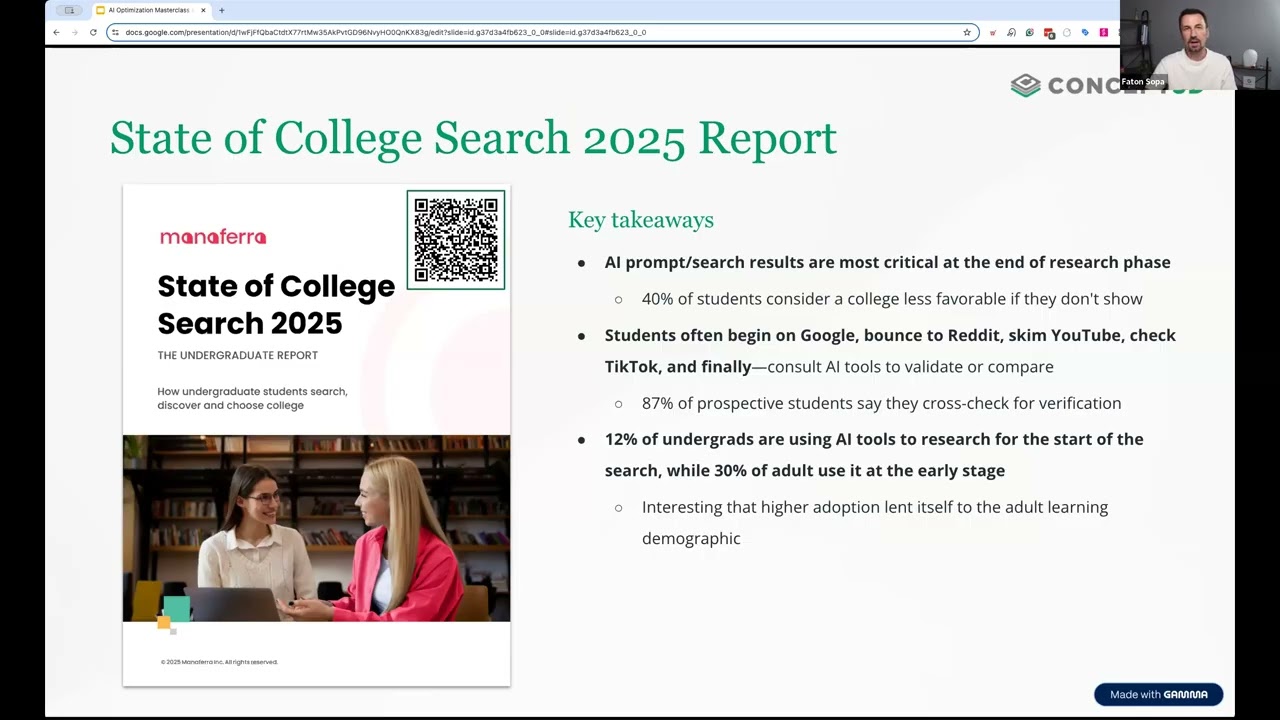This screenshot has height=720, width=1280.
Task: Click the Made with Gamma badge
Action: 1158,694
